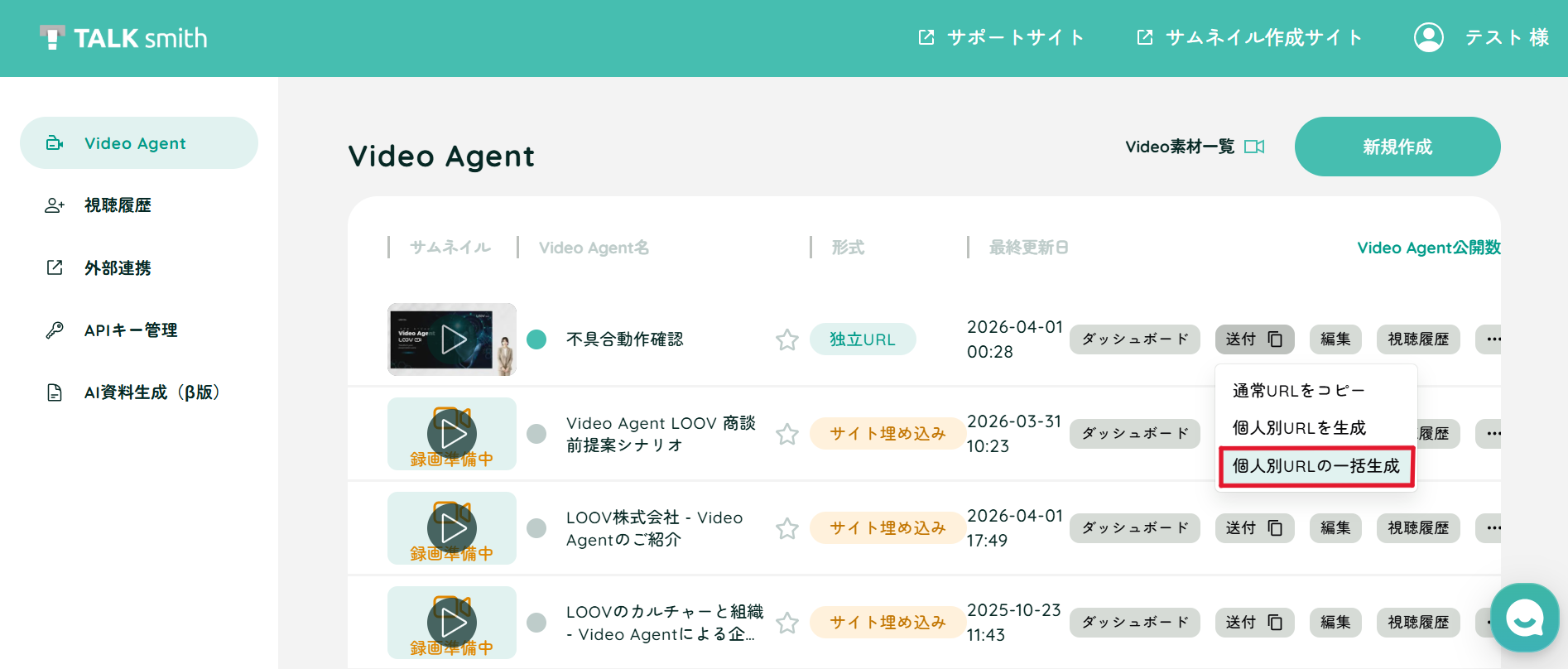Open the API key management key icon
1568x669 pixels.
(x=55, y=330)
